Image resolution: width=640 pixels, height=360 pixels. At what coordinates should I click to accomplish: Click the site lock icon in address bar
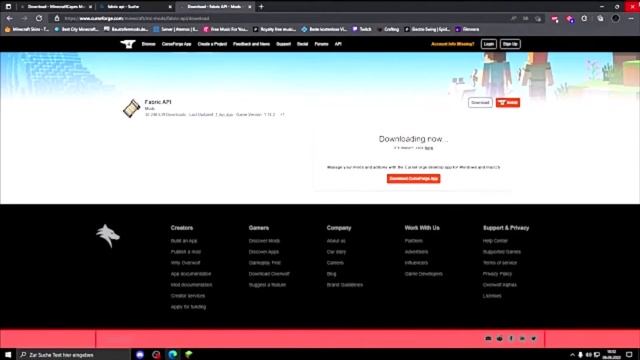pyautogui.click(x=57, y=18)
